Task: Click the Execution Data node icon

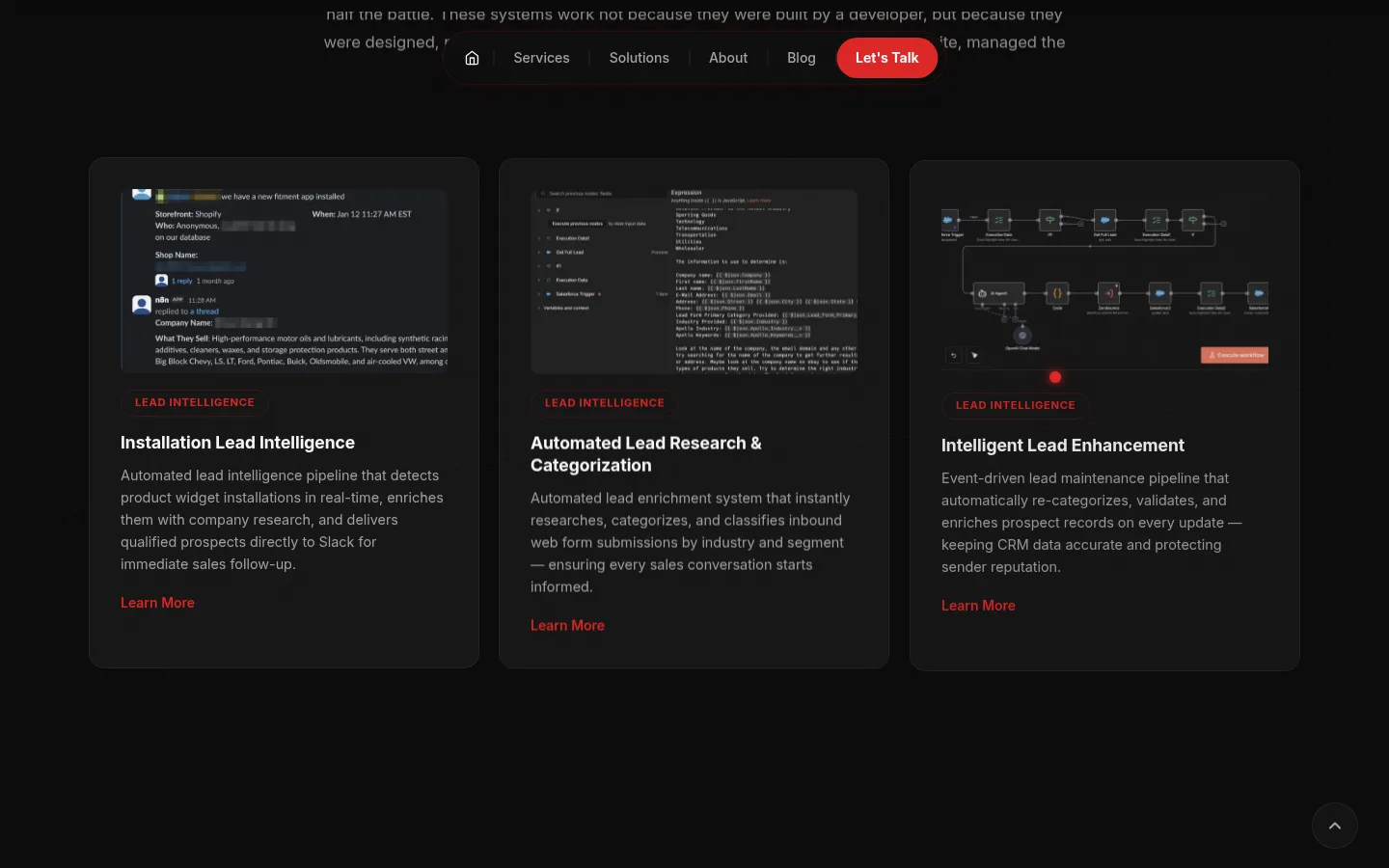Action: pos(998,220)
